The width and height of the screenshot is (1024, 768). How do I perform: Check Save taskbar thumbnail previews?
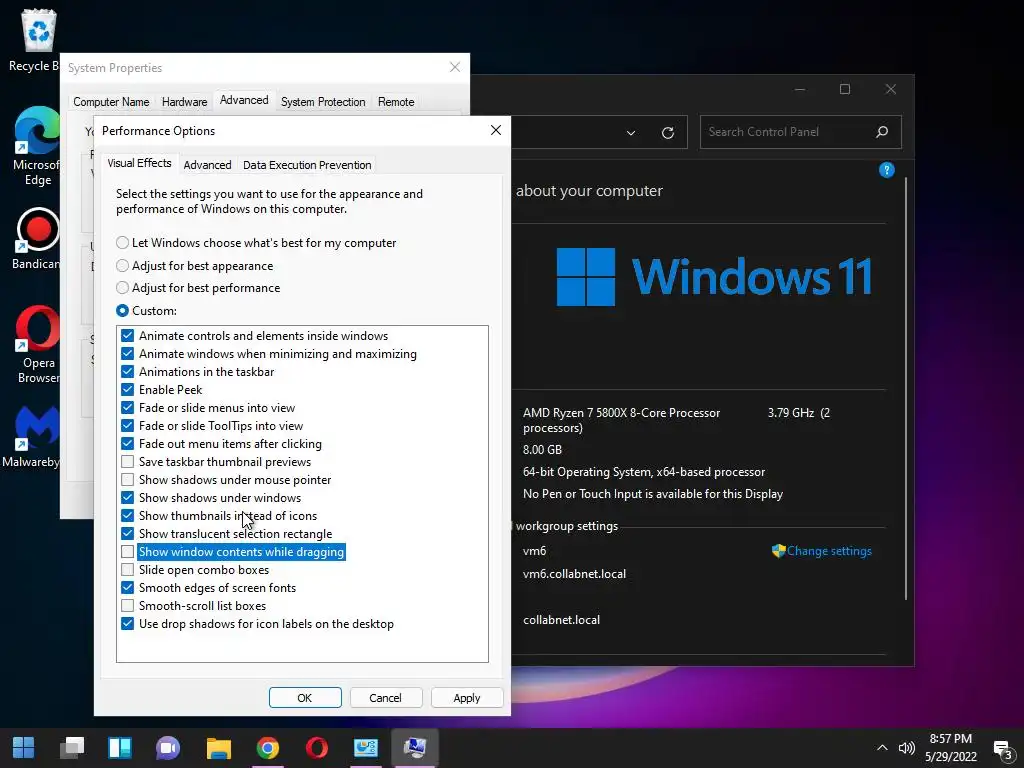point(127,462)
